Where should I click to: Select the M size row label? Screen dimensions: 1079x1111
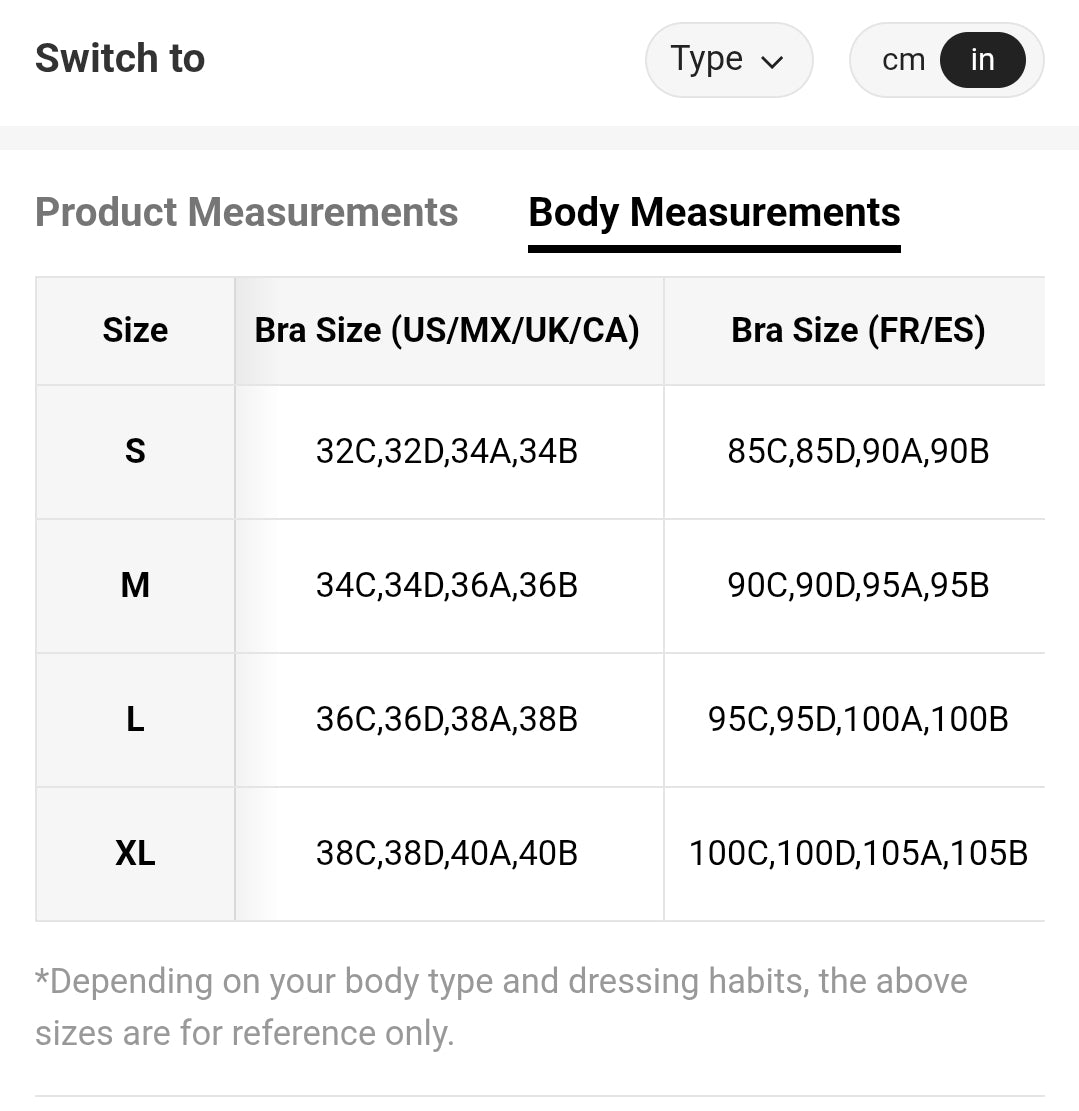click(x=135, y=585)
